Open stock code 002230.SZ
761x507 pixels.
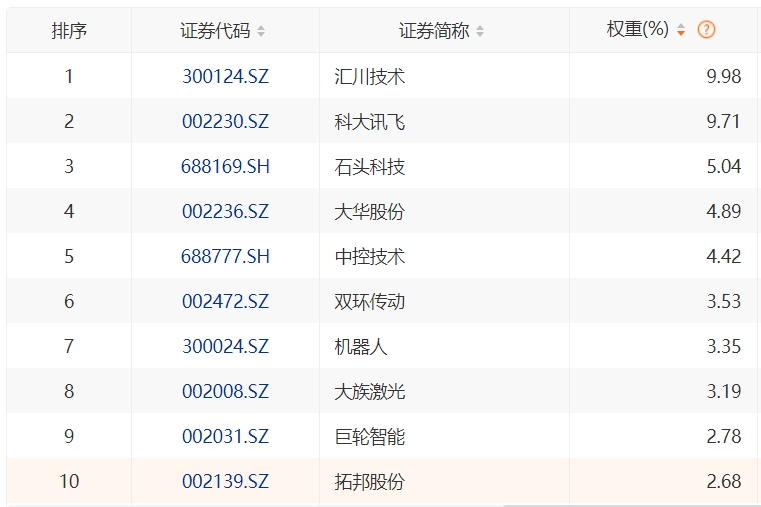click(x=225, y=121)
